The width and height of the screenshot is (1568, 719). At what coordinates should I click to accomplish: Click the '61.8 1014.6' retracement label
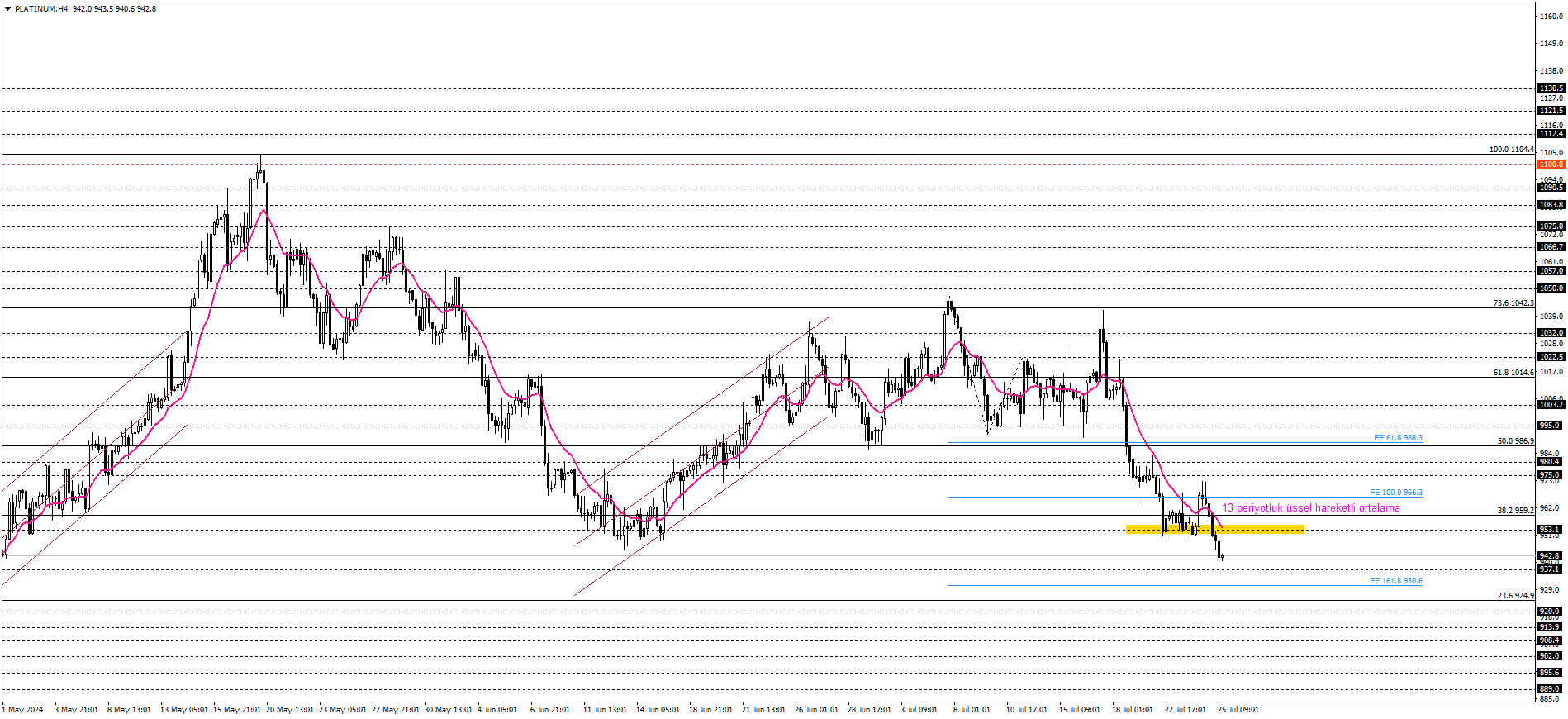(x=1513, y=373)
